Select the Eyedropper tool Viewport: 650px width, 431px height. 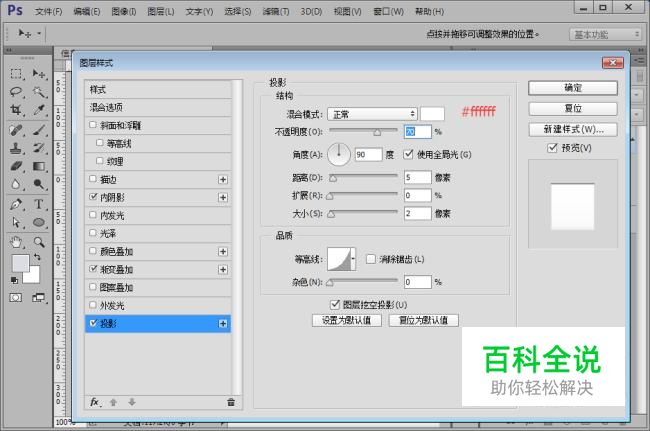39,110
